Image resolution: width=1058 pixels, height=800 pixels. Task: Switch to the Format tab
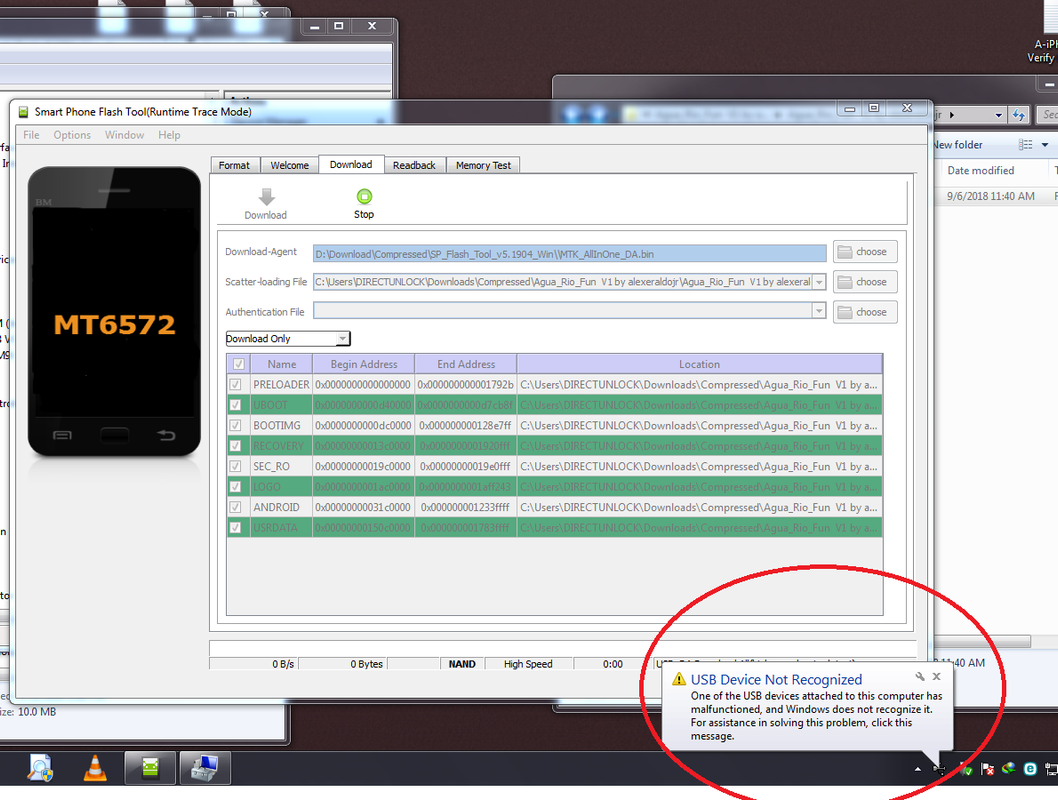point(234,165)
